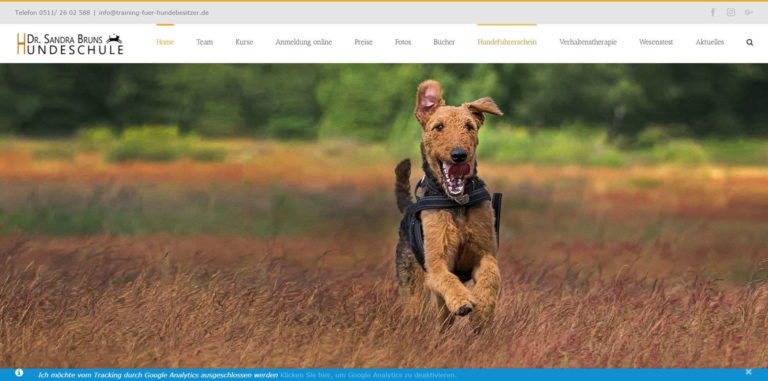The height and width of the screenshot is (381, 768).
Task: Click the info icon in the blue bar
Action: click(19, 373)
